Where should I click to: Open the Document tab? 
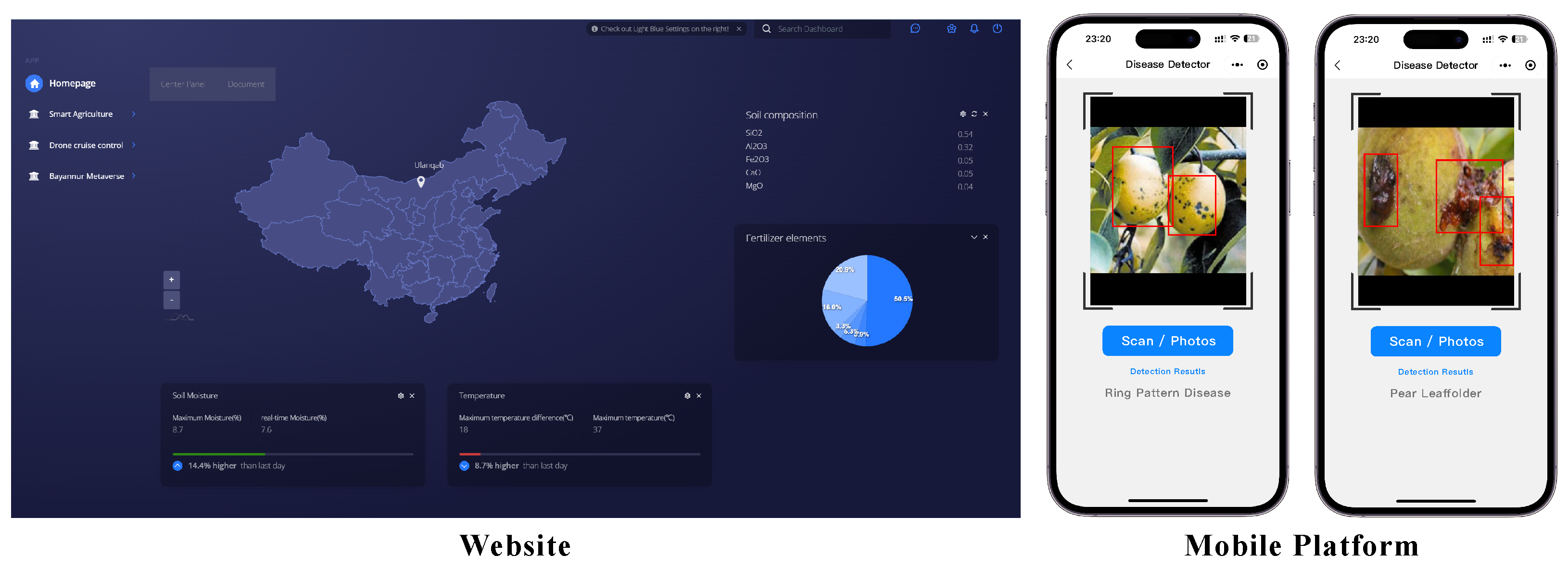click(x=246, y=84)
